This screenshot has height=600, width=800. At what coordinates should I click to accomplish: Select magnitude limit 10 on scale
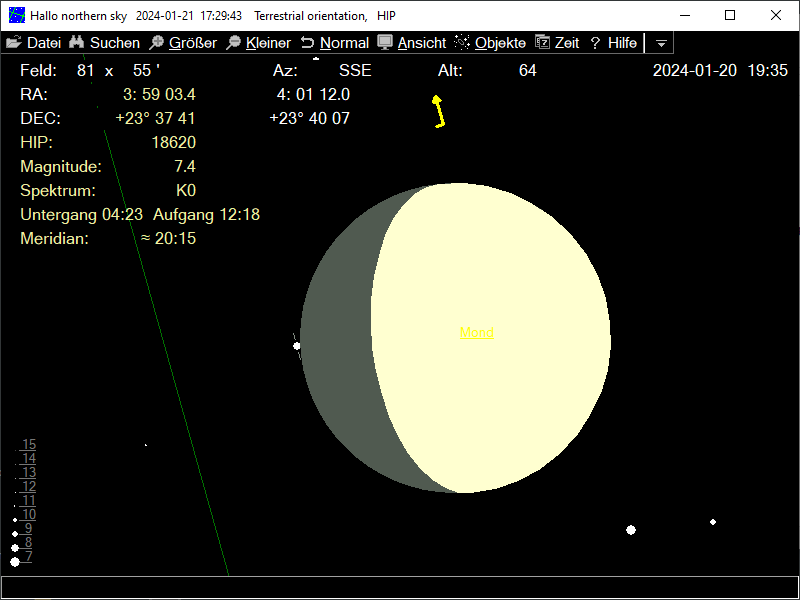point(28,514)
